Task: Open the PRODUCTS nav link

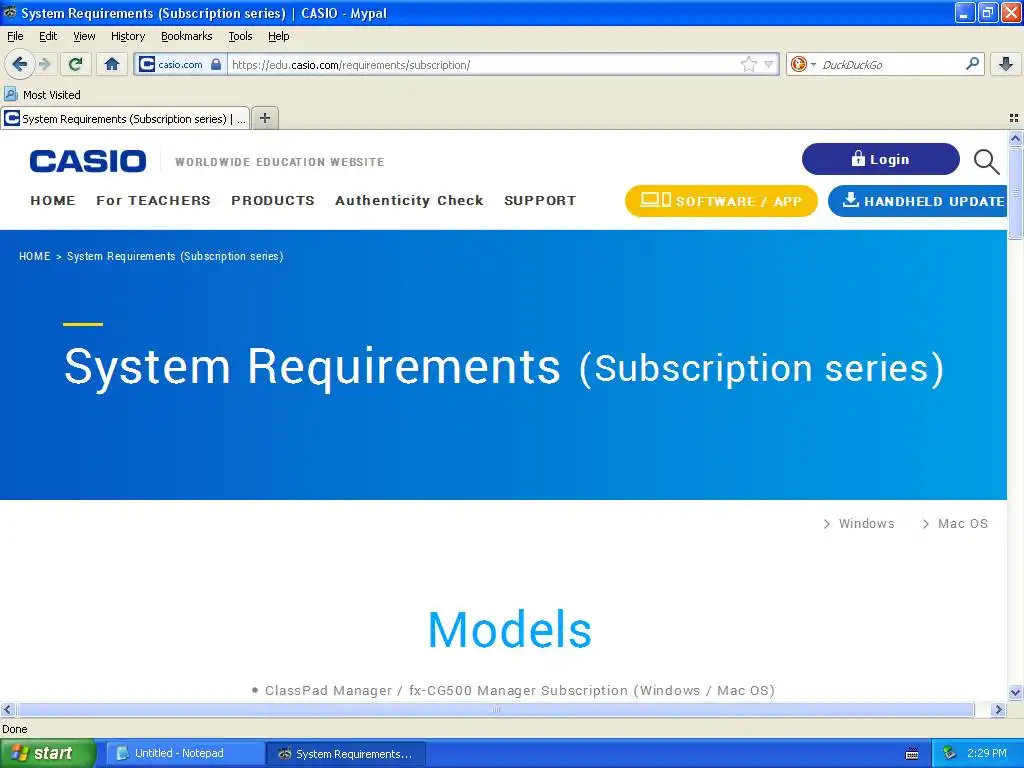Action: [272, 200]
